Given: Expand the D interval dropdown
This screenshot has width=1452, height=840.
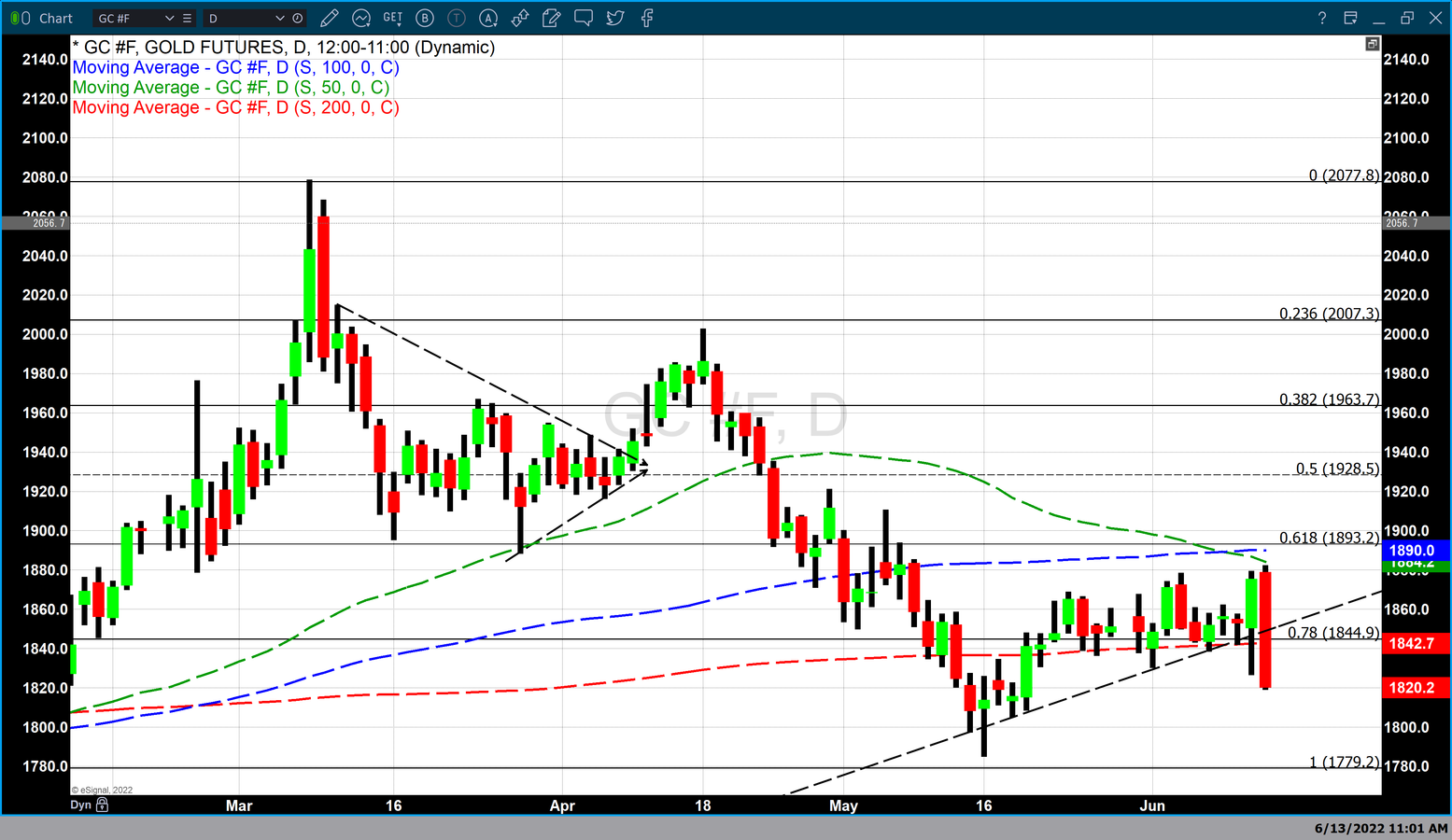Looking at the screenshot, I should point(279,18).
